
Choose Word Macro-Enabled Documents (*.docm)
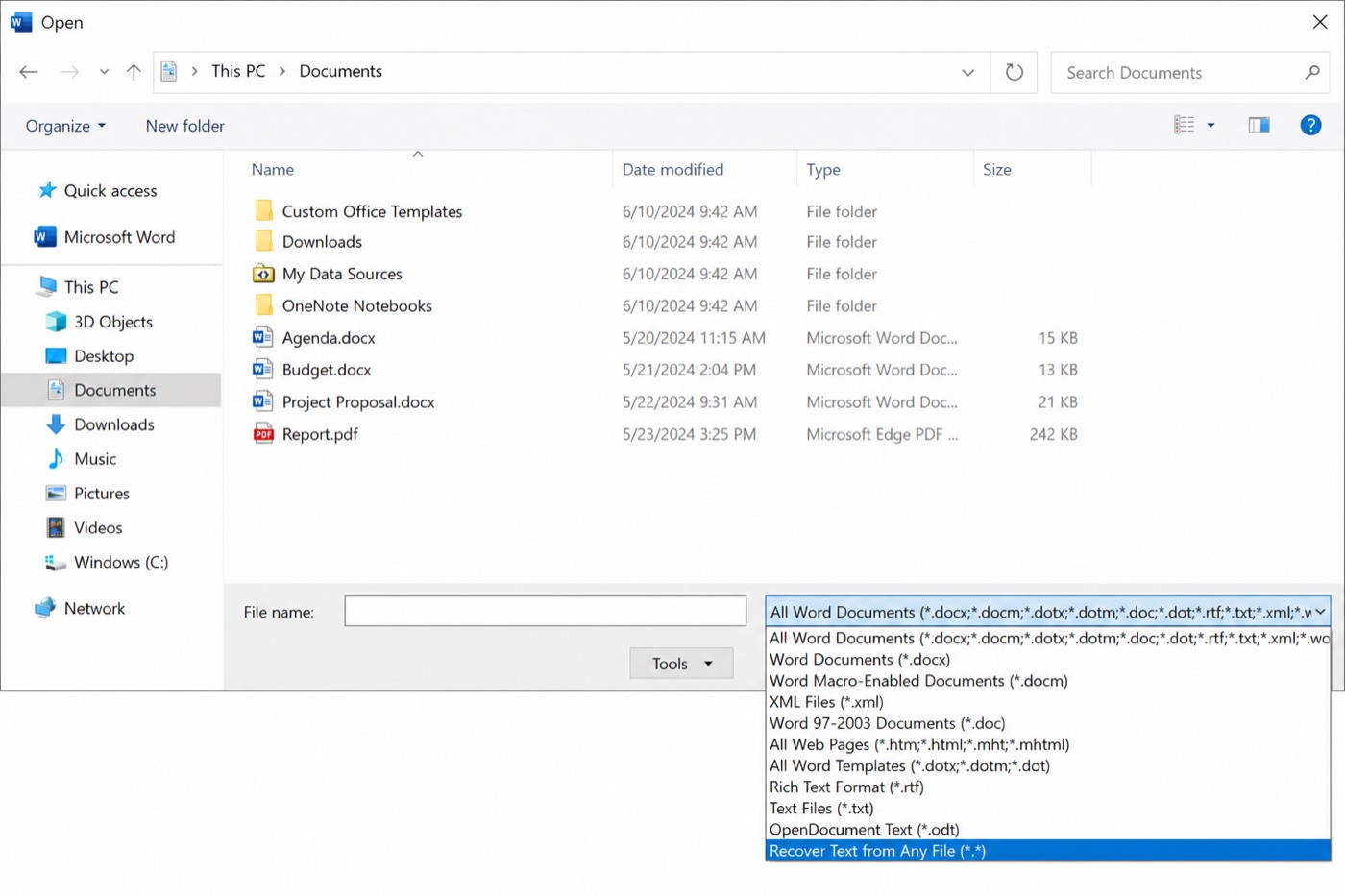[x=1048, y=681]
